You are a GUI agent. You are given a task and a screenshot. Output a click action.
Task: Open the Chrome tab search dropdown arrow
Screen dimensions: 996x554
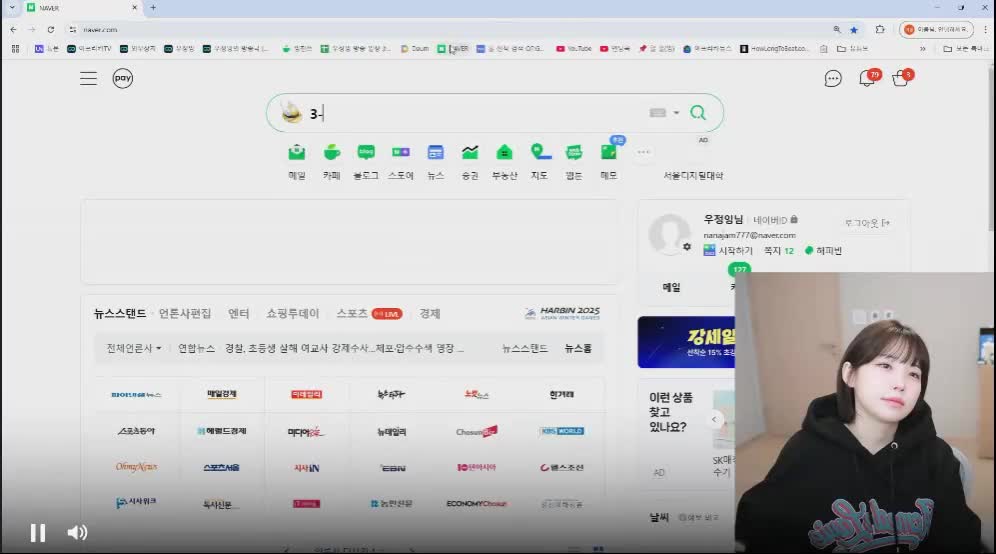click(x=12, y=8)
